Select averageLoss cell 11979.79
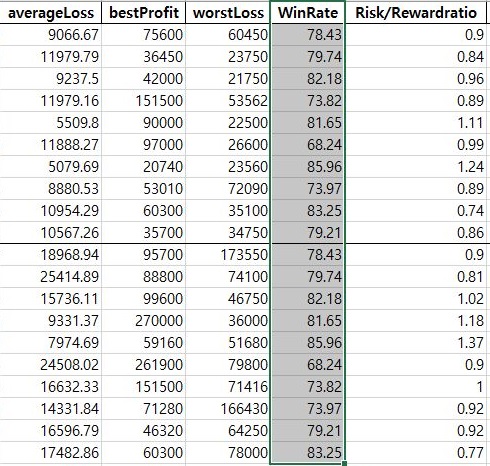The width and height of the screenshot is (490, 466). pyautogui.click(x=51, y=57)
